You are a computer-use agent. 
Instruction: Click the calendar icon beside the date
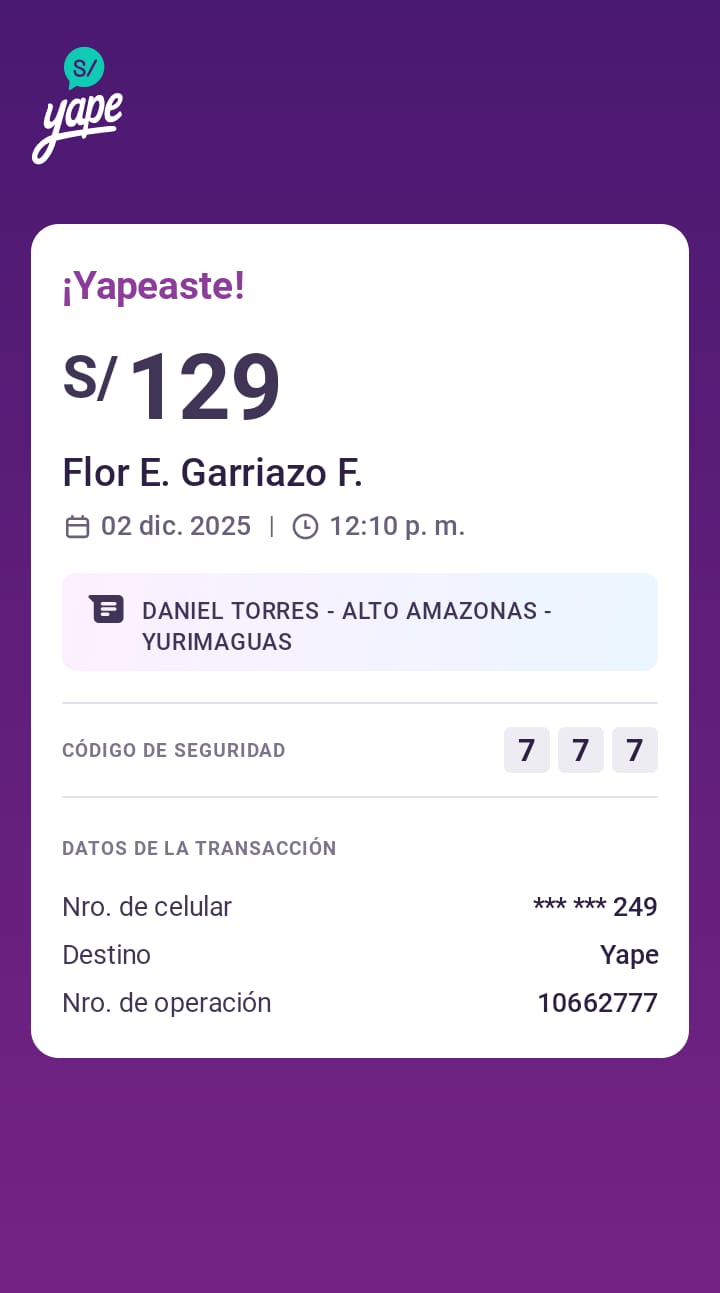(x=77, y=527)
